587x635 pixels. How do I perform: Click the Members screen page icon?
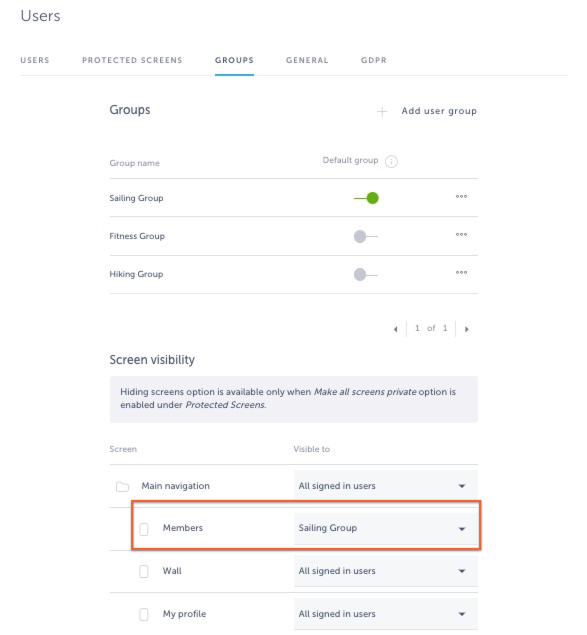143,529
